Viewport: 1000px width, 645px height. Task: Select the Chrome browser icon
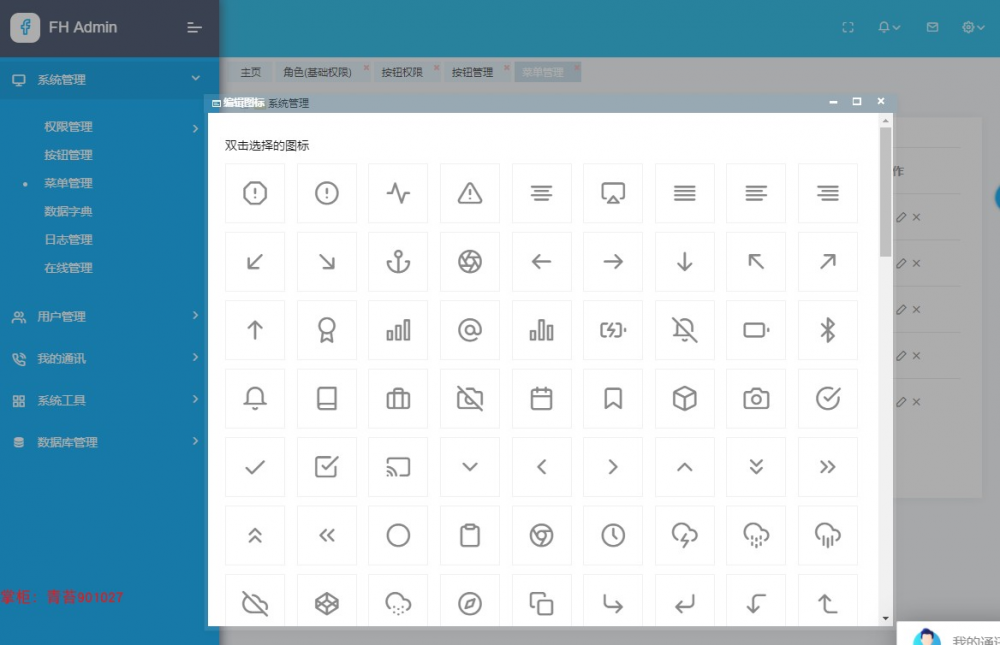coord(541,534)
